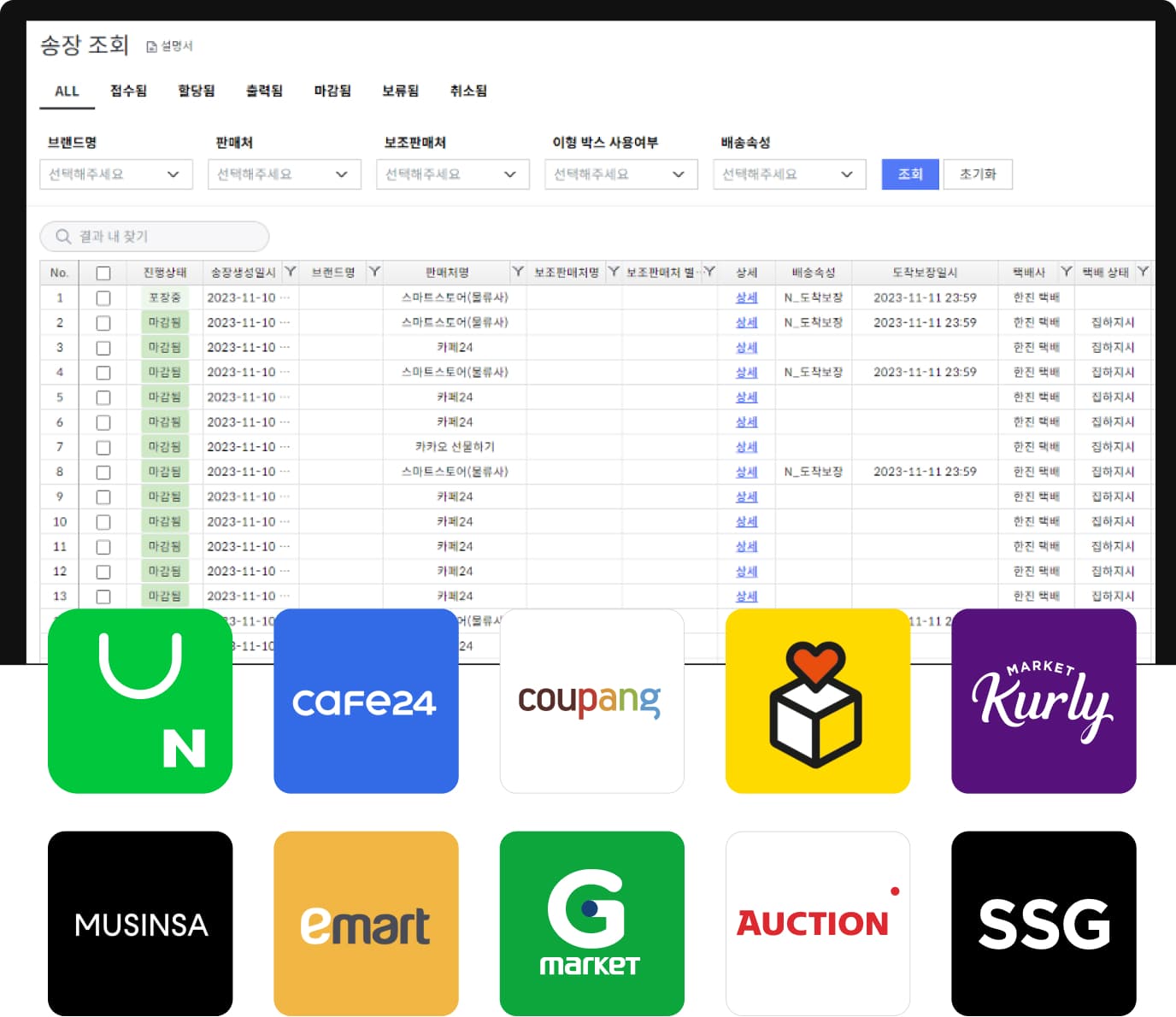Select the green Gmarket logo tile
Screen dimensions: 1176x1017
point(592,924)
